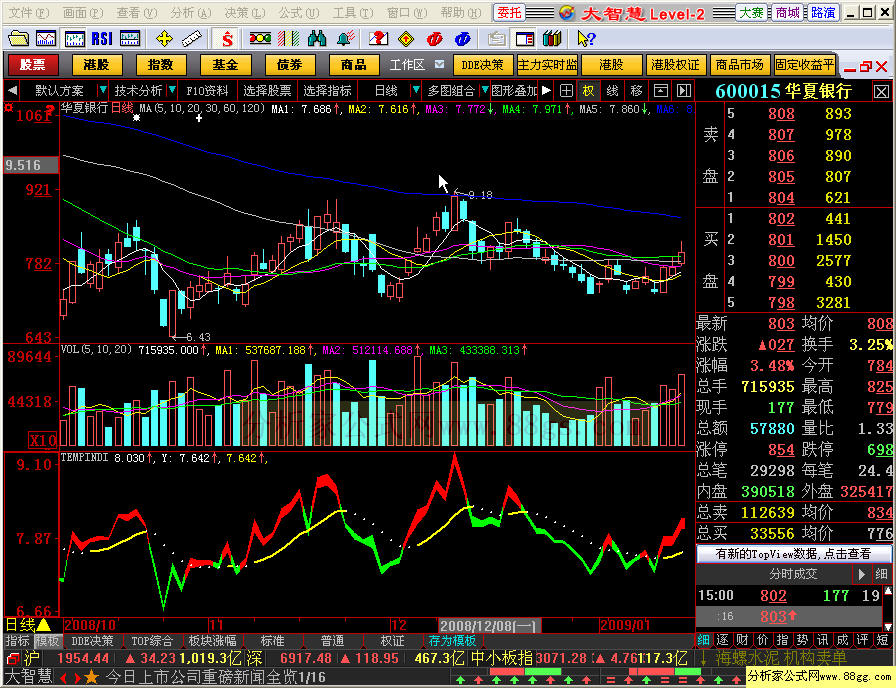This screenshot has width=896, height=688.
Task: Open the traffic light signal icon
Action: pyautogui.click(x=261, y=39)
